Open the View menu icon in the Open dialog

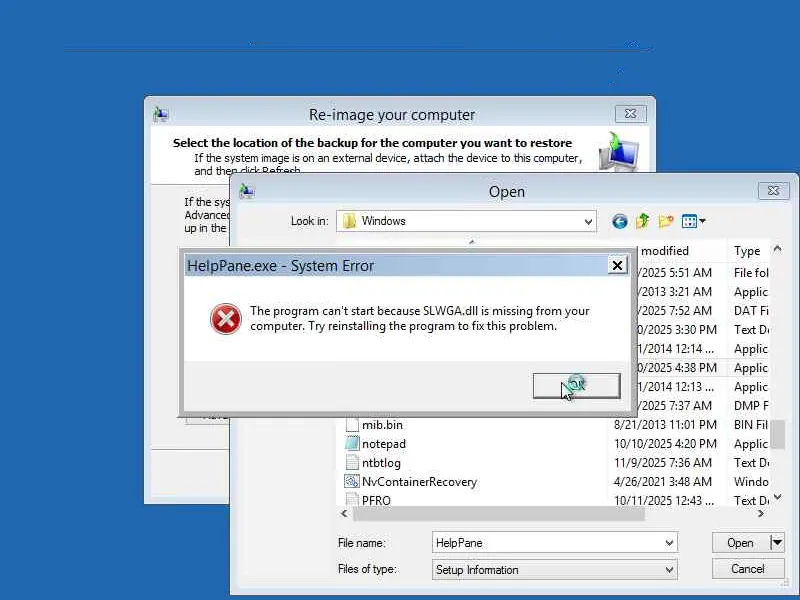[693, 221]
